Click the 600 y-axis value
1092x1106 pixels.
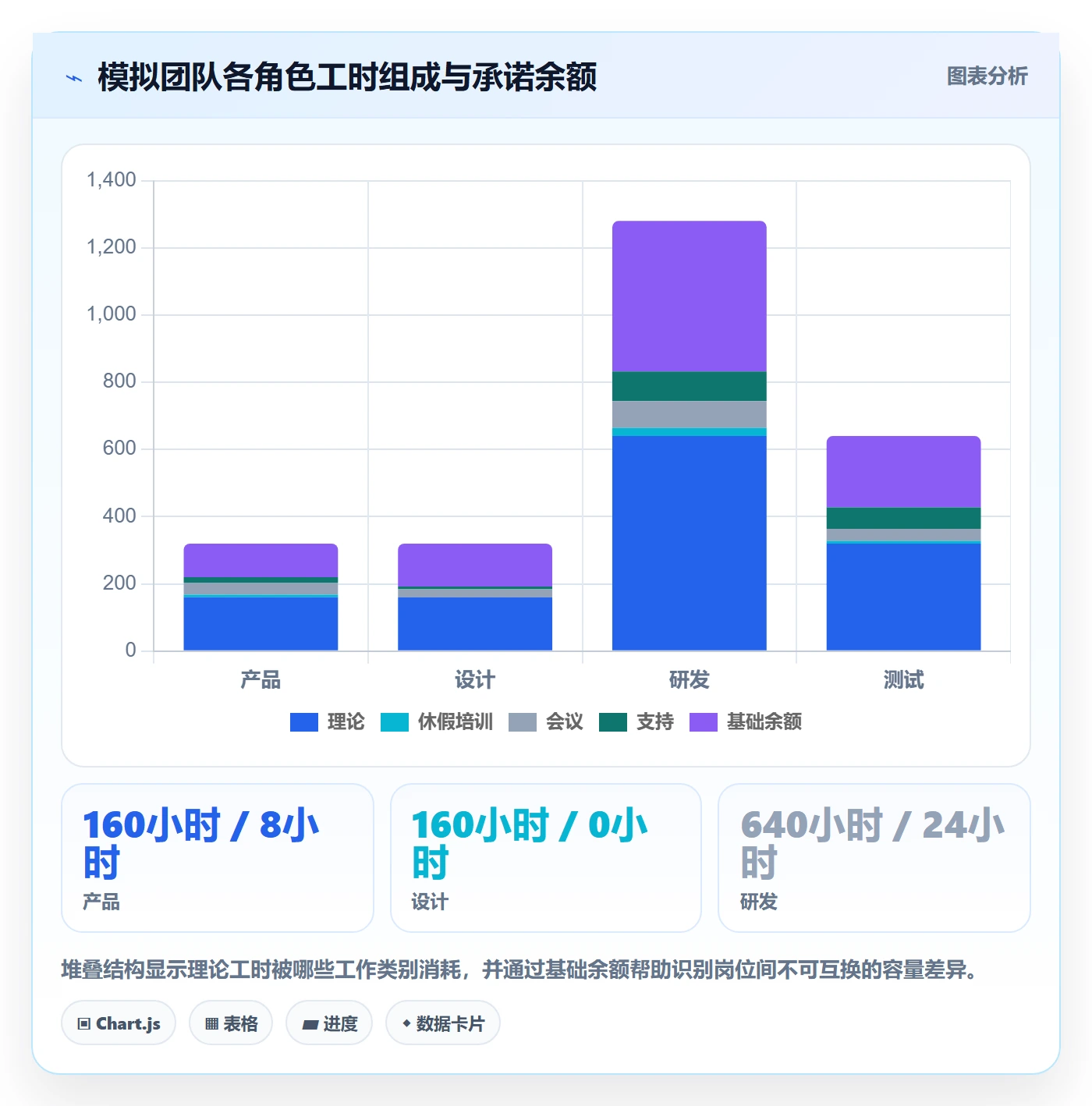[x=119, y=448]
